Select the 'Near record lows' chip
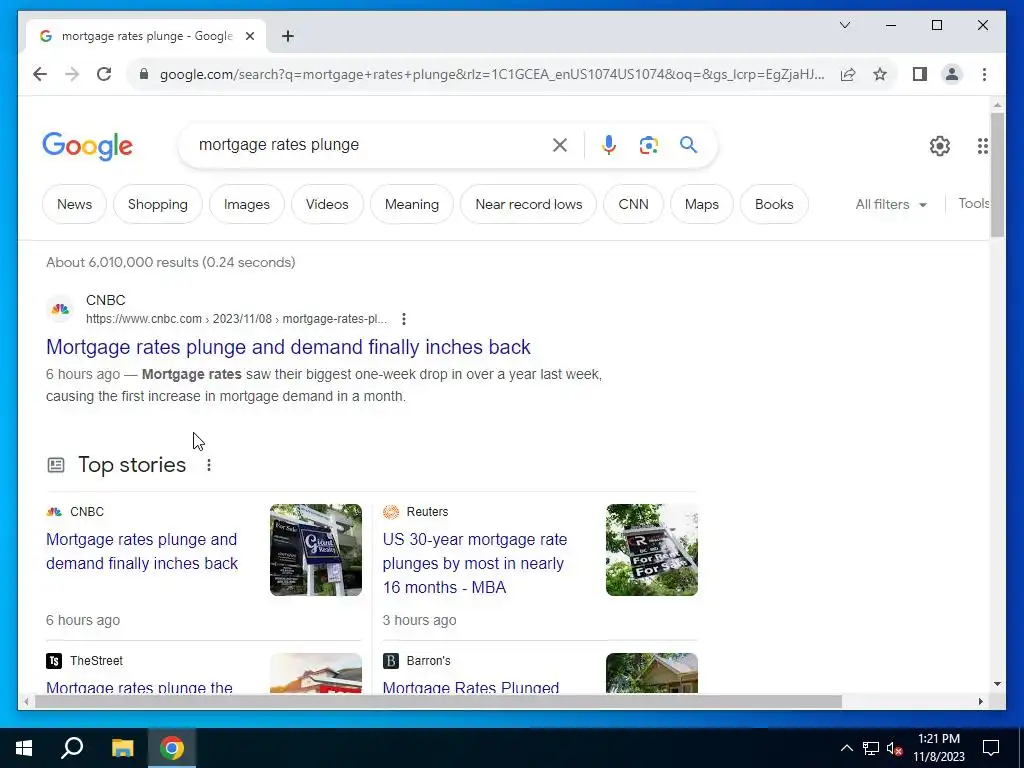1024x768 pixels. tap(528, 204)
